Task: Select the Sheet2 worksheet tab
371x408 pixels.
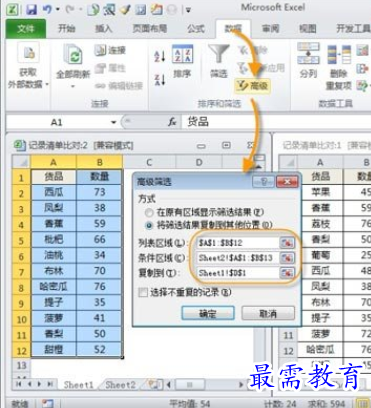Action: click(x=120, y=385)
